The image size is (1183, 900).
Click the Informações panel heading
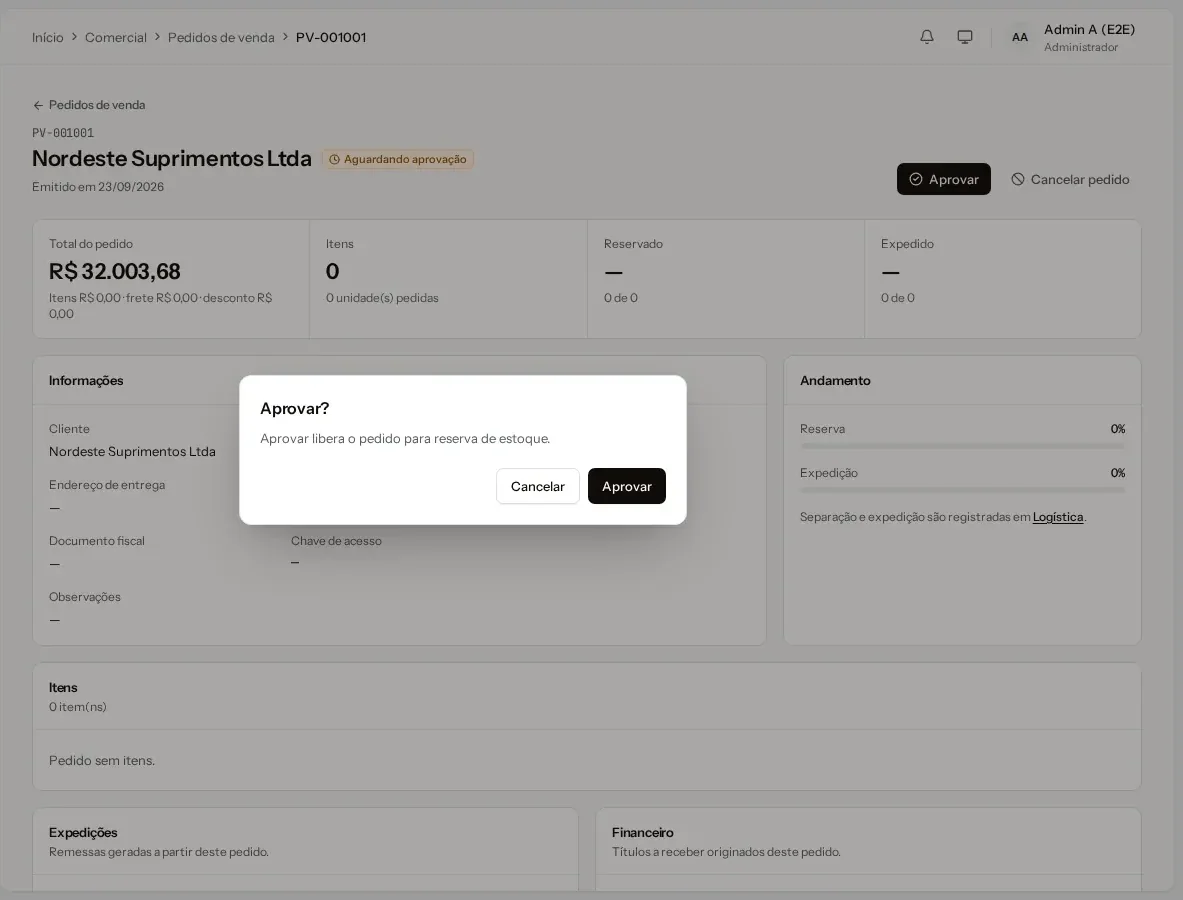click(x=86, y=380)
